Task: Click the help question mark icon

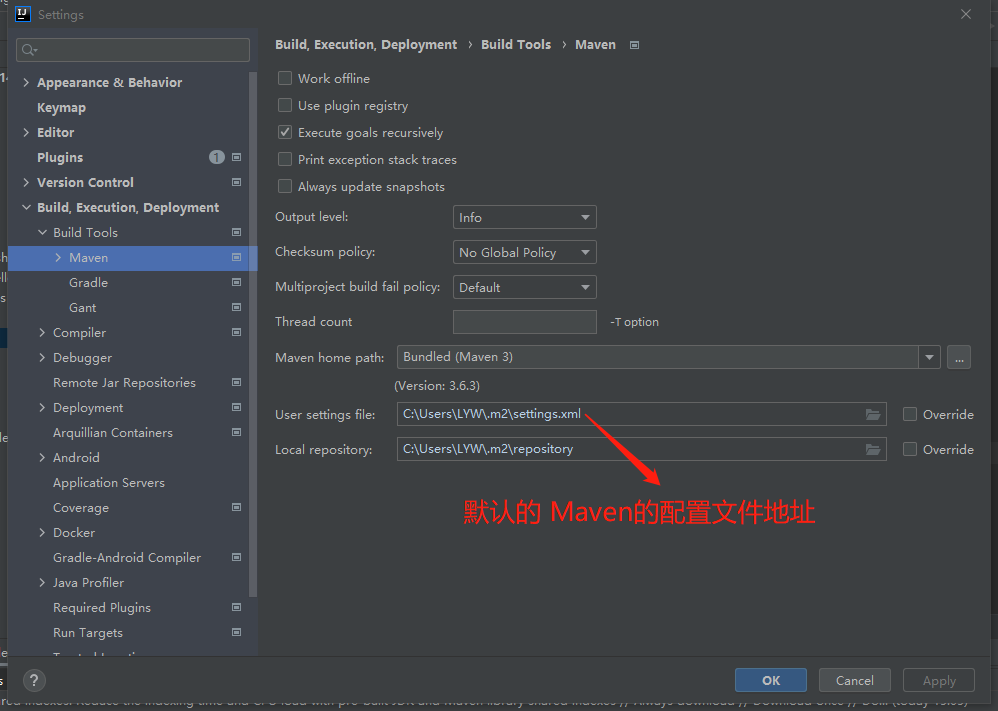Action: coord(33,680)
